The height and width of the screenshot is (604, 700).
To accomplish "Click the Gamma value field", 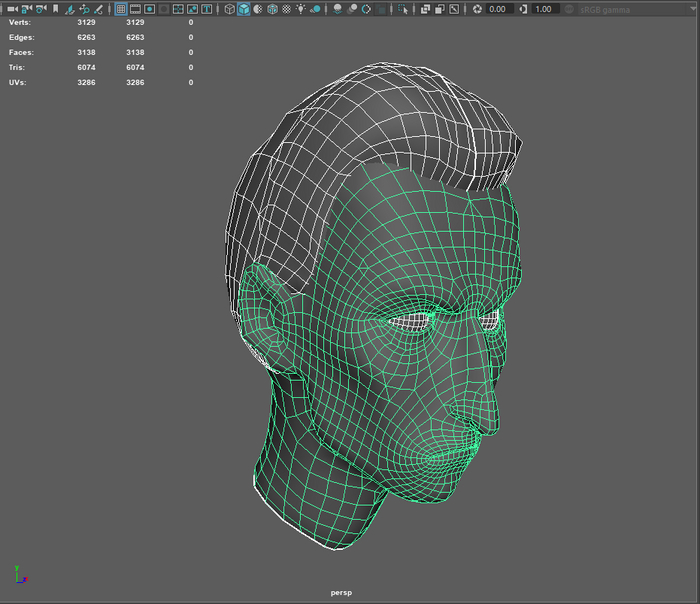I will 545,9.
